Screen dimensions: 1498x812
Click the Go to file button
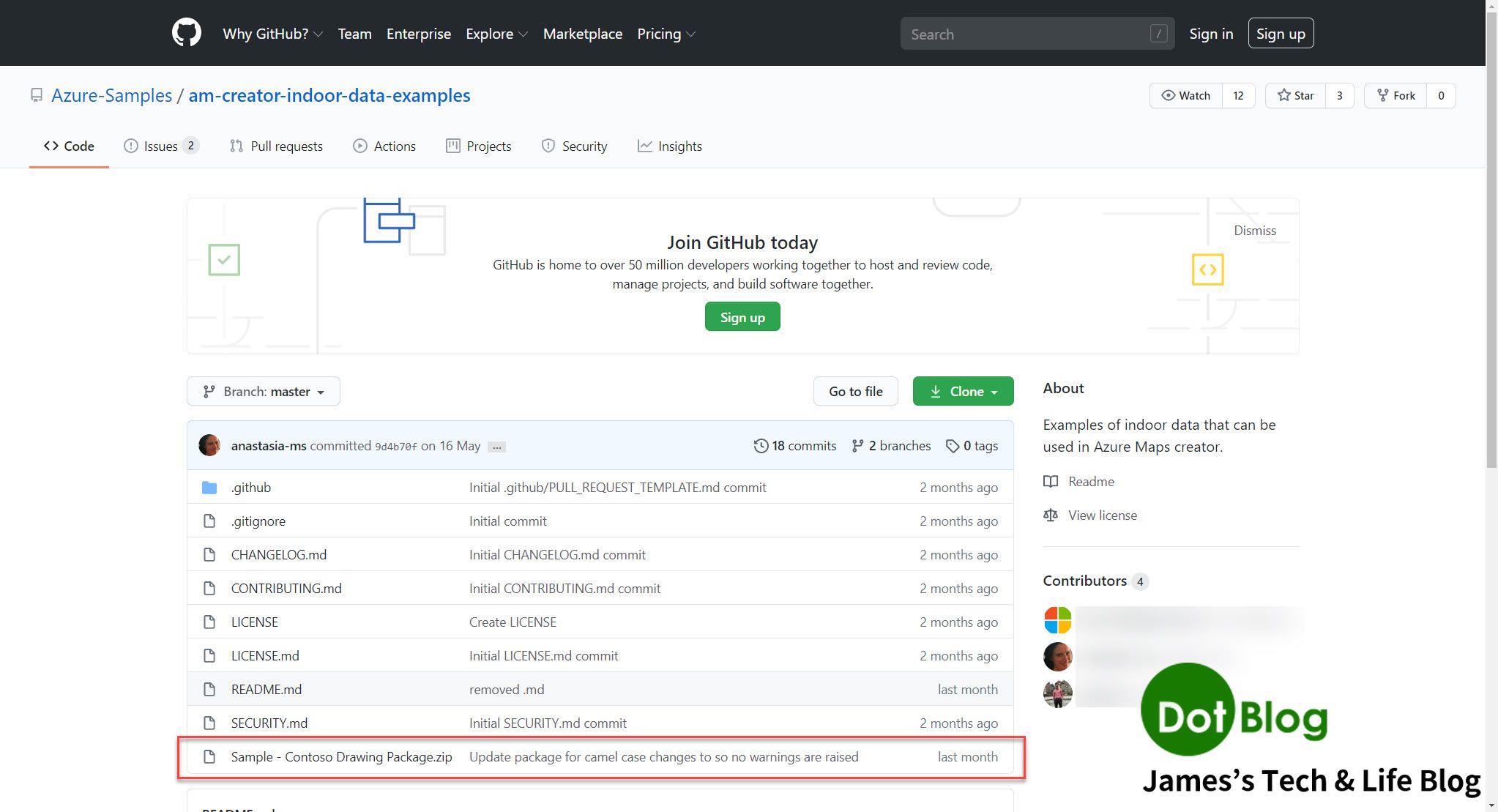coord(855,392)
